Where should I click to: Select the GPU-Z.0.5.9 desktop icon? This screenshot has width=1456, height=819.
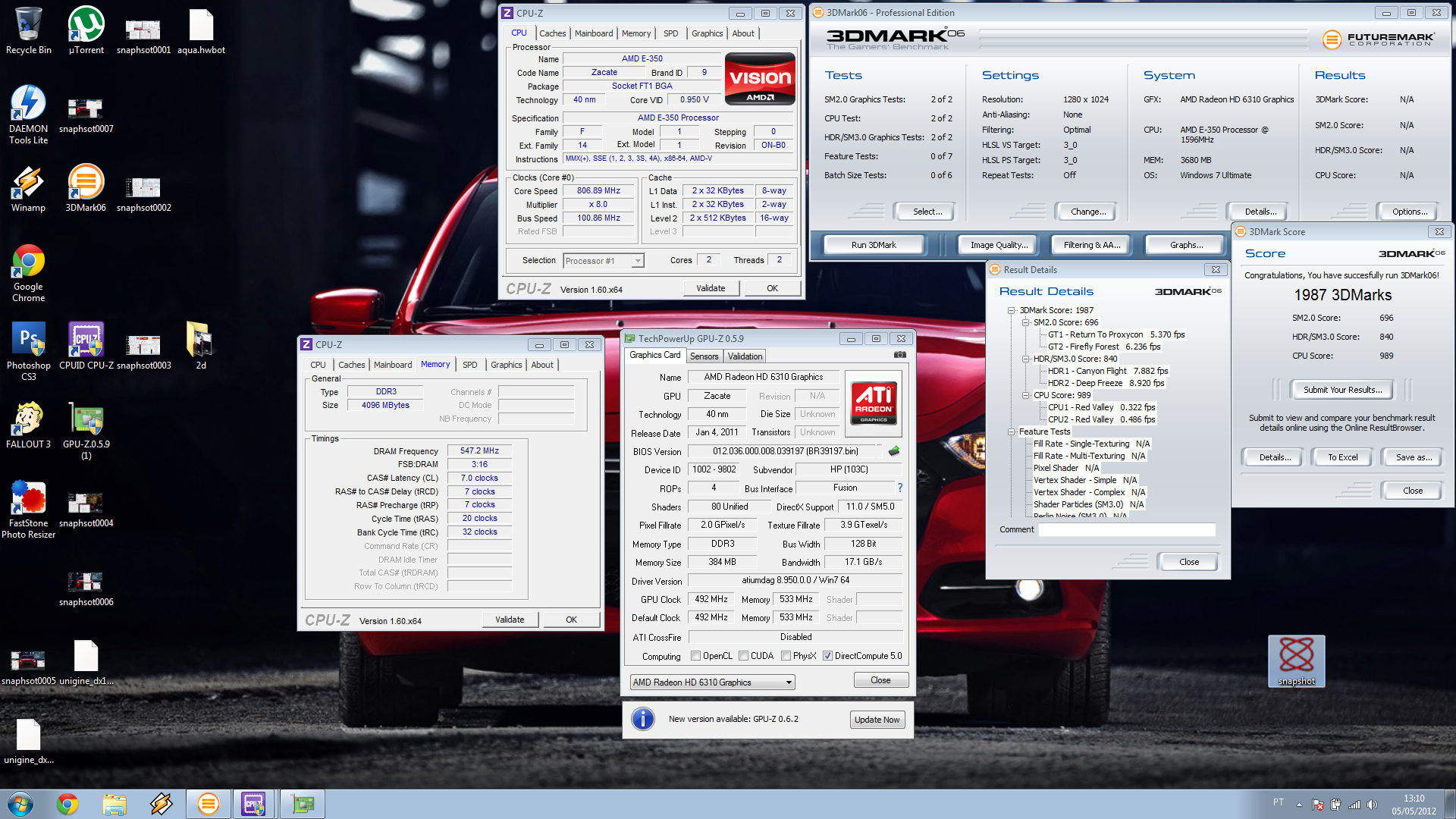tap(86, 430)
